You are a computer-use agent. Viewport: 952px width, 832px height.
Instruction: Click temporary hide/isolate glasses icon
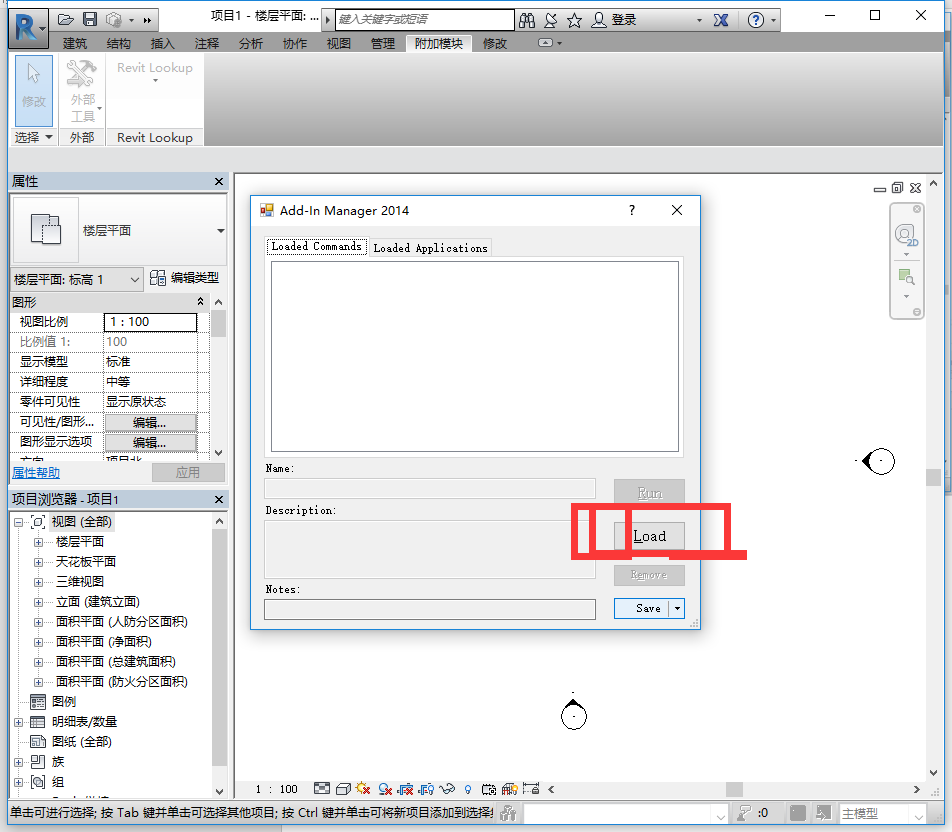tap(447, 789)
